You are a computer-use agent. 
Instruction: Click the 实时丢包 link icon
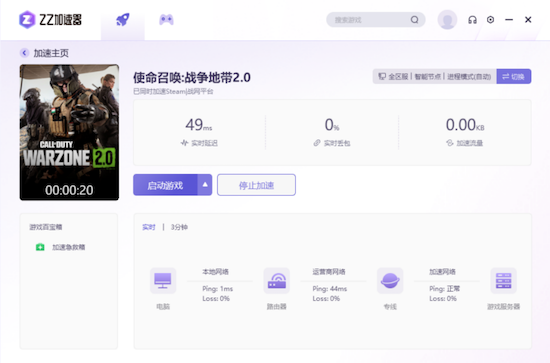317,143
